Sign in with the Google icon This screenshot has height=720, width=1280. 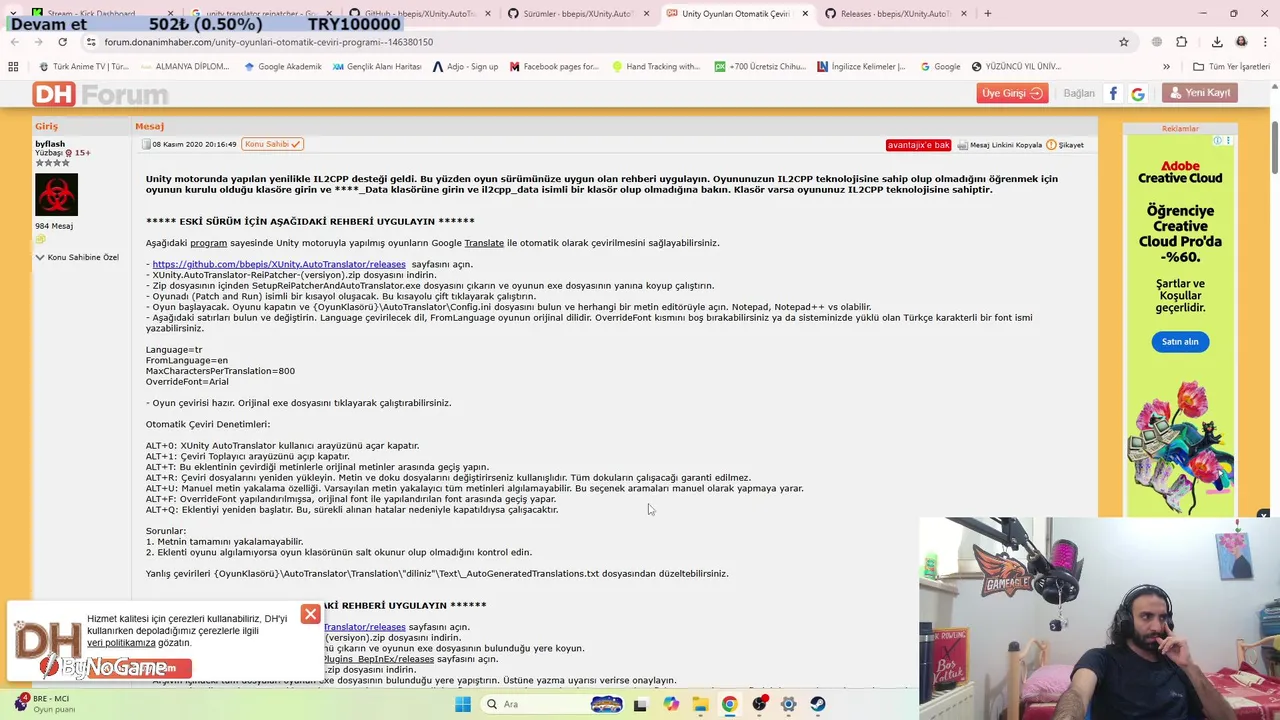(x=1138, y=93)
